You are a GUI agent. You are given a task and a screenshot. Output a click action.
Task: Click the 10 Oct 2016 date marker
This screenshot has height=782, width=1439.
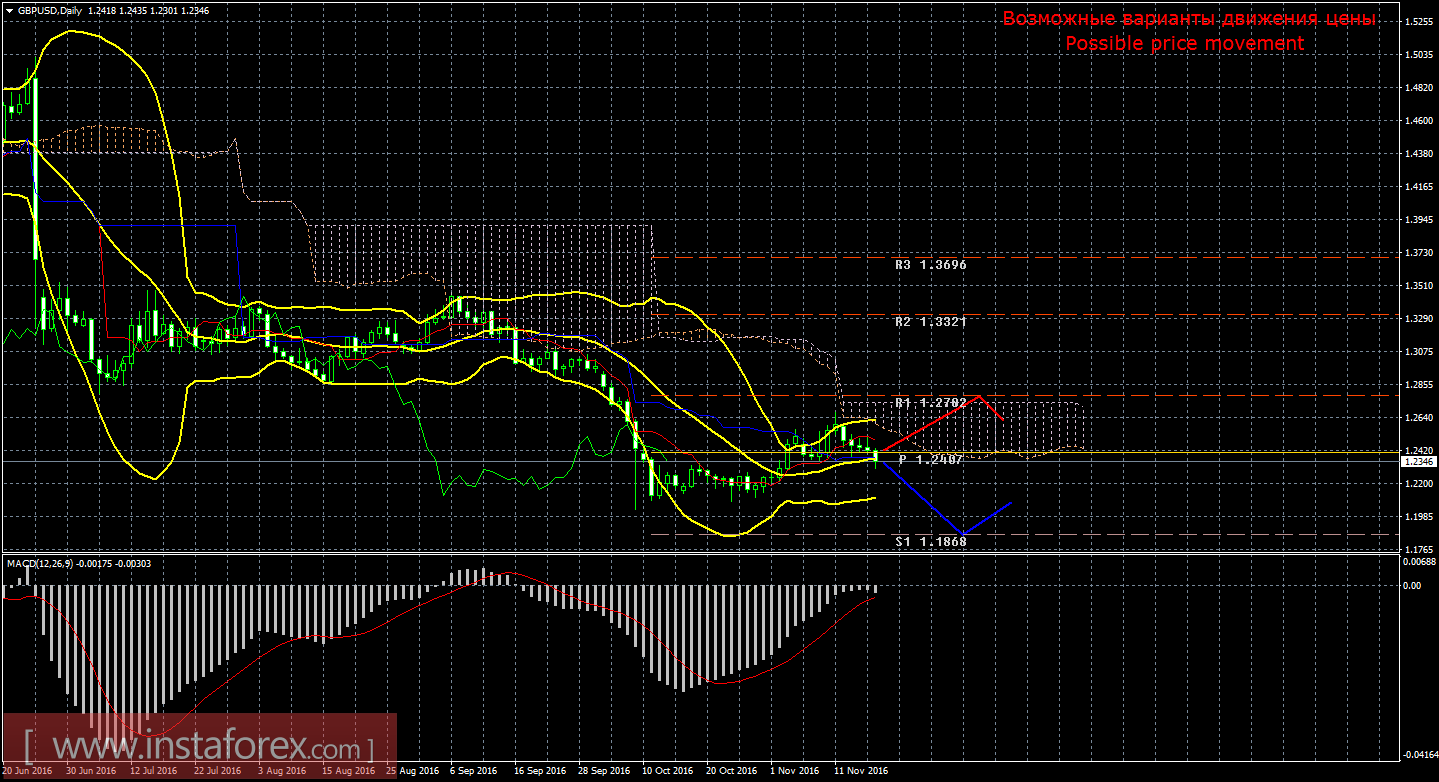pos(667,771)
